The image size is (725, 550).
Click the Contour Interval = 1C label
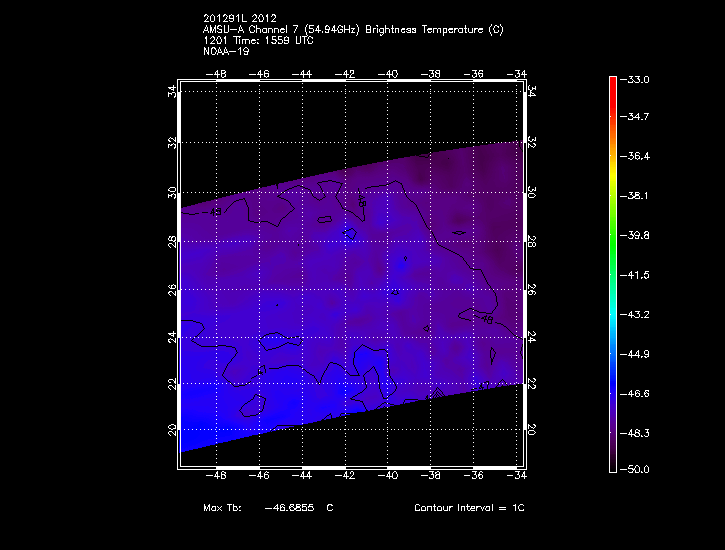click(x=469, y=508)
